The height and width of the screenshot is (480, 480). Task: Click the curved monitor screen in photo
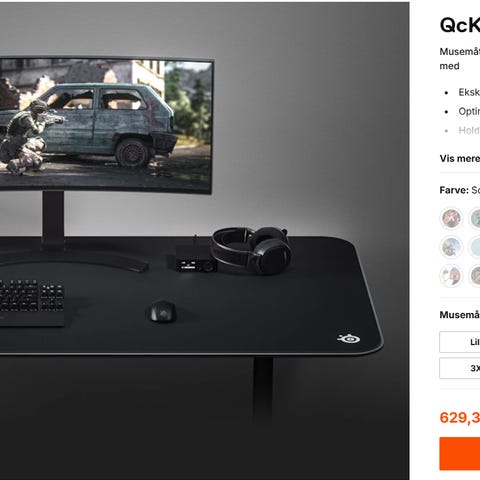pyautogui.click(x=106, y=125)
